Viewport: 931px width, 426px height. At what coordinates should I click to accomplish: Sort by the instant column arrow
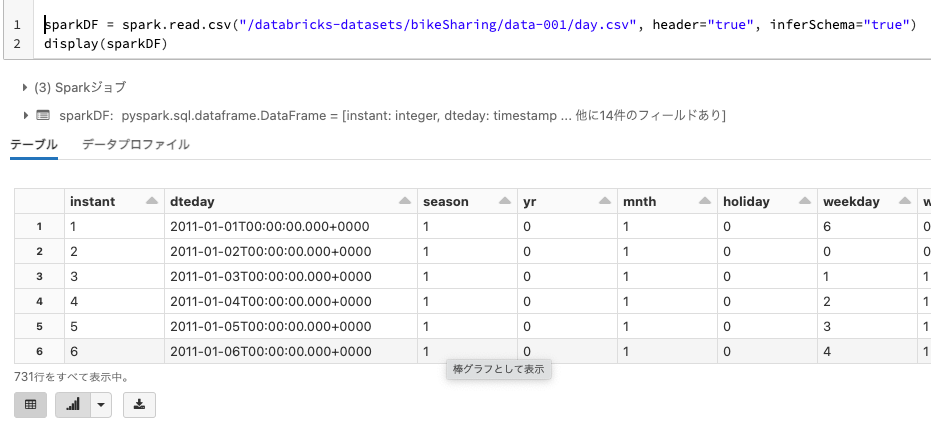152,201
